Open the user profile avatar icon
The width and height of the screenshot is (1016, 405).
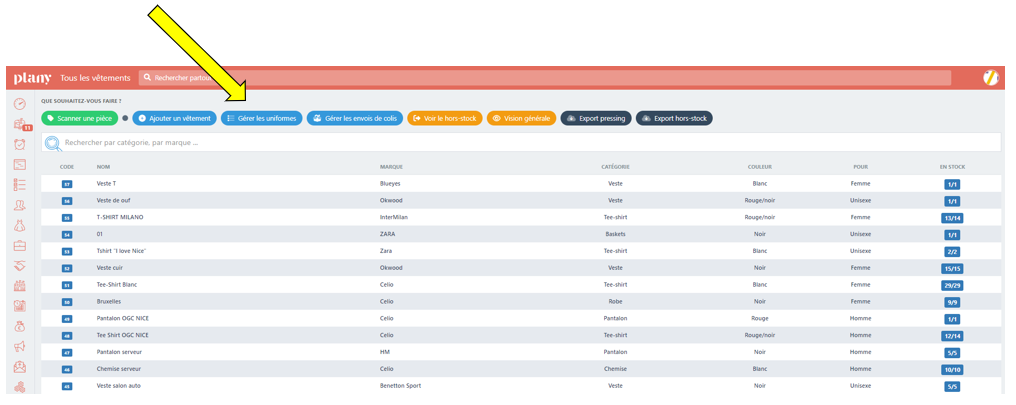[991, 78]
